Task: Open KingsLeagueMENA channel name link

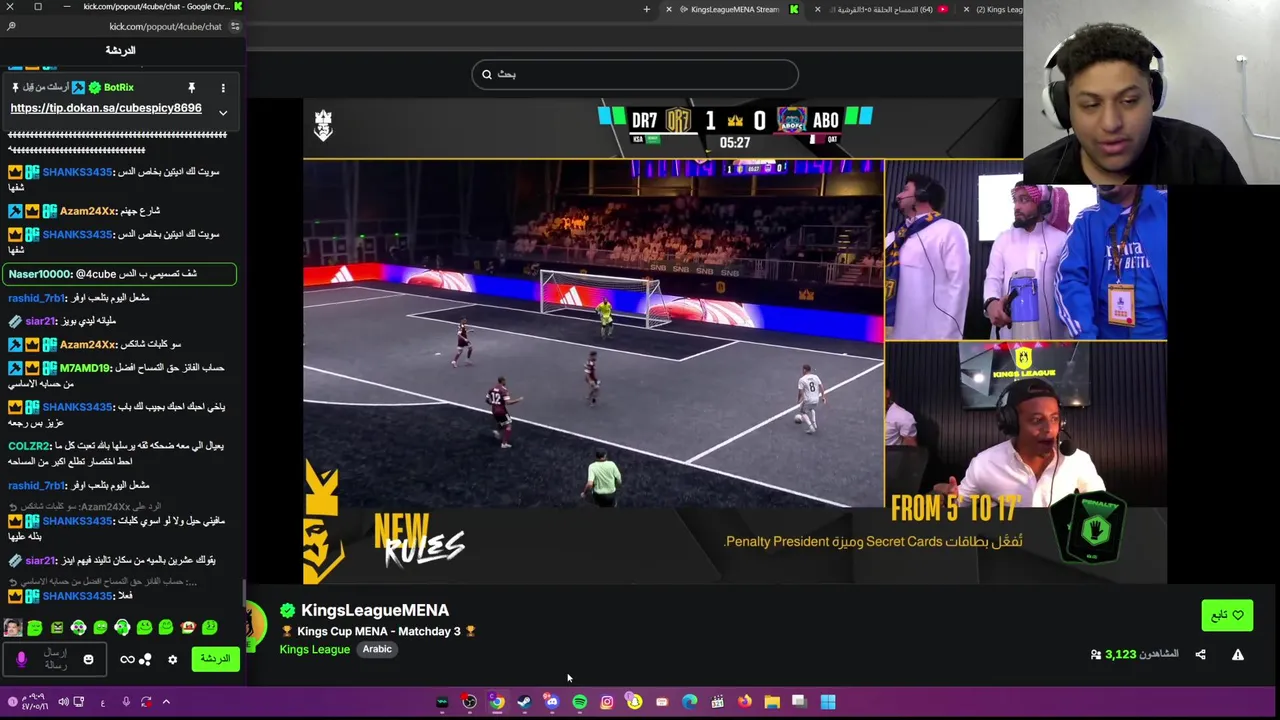Action: coord(375,610)
